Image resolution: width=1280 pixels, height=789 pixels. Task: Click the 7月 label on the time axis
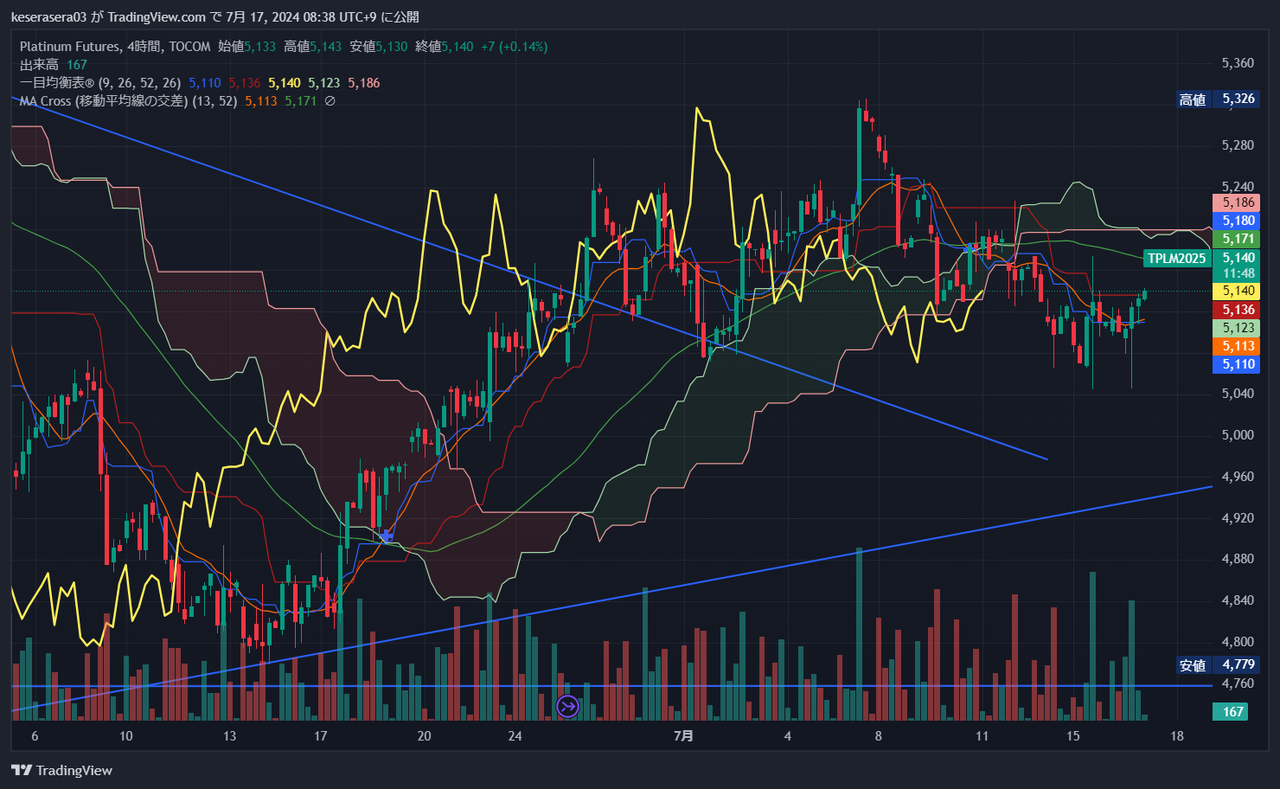coord(684,736)
